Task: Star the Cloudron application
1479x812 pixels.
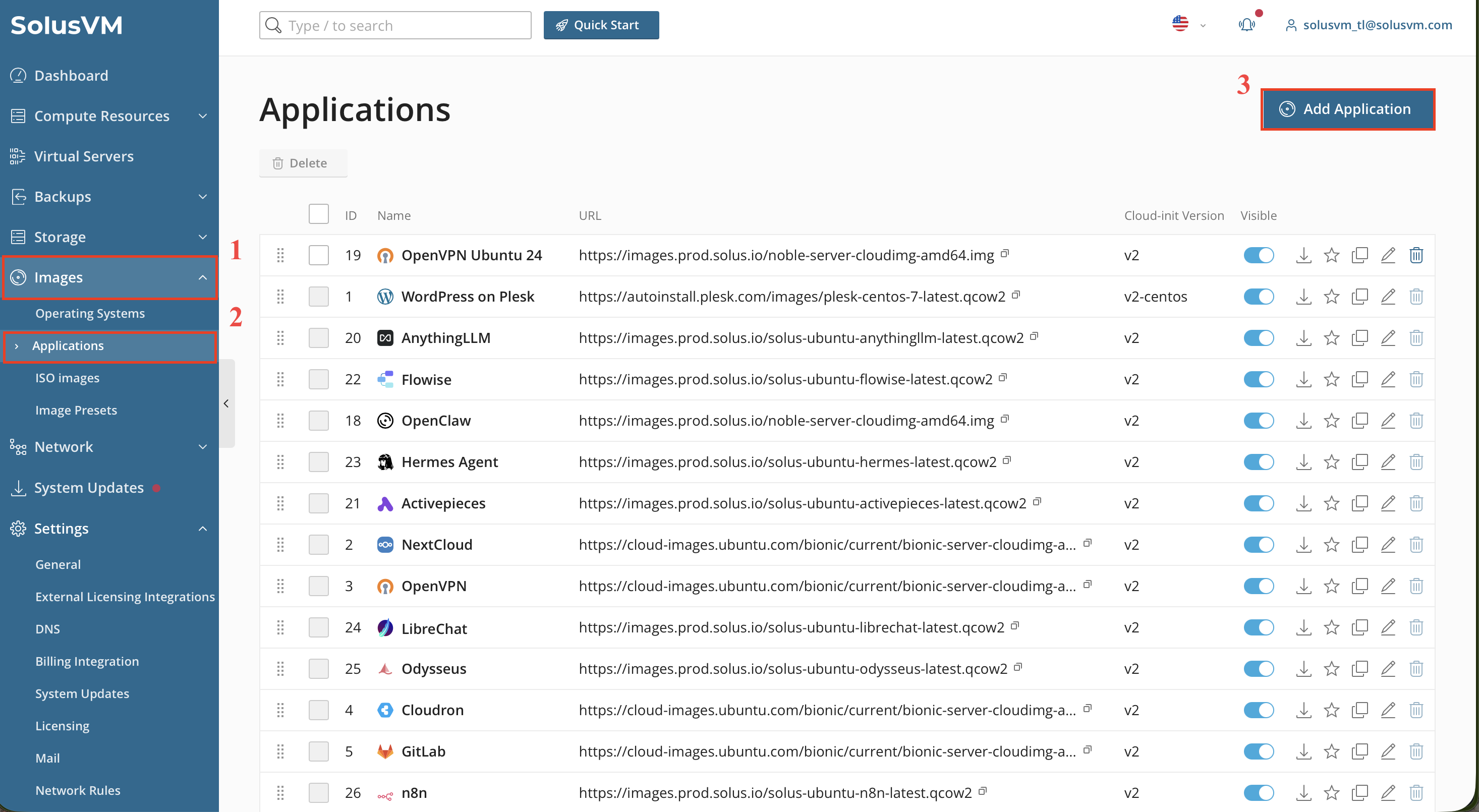Action: (1331, 710)
